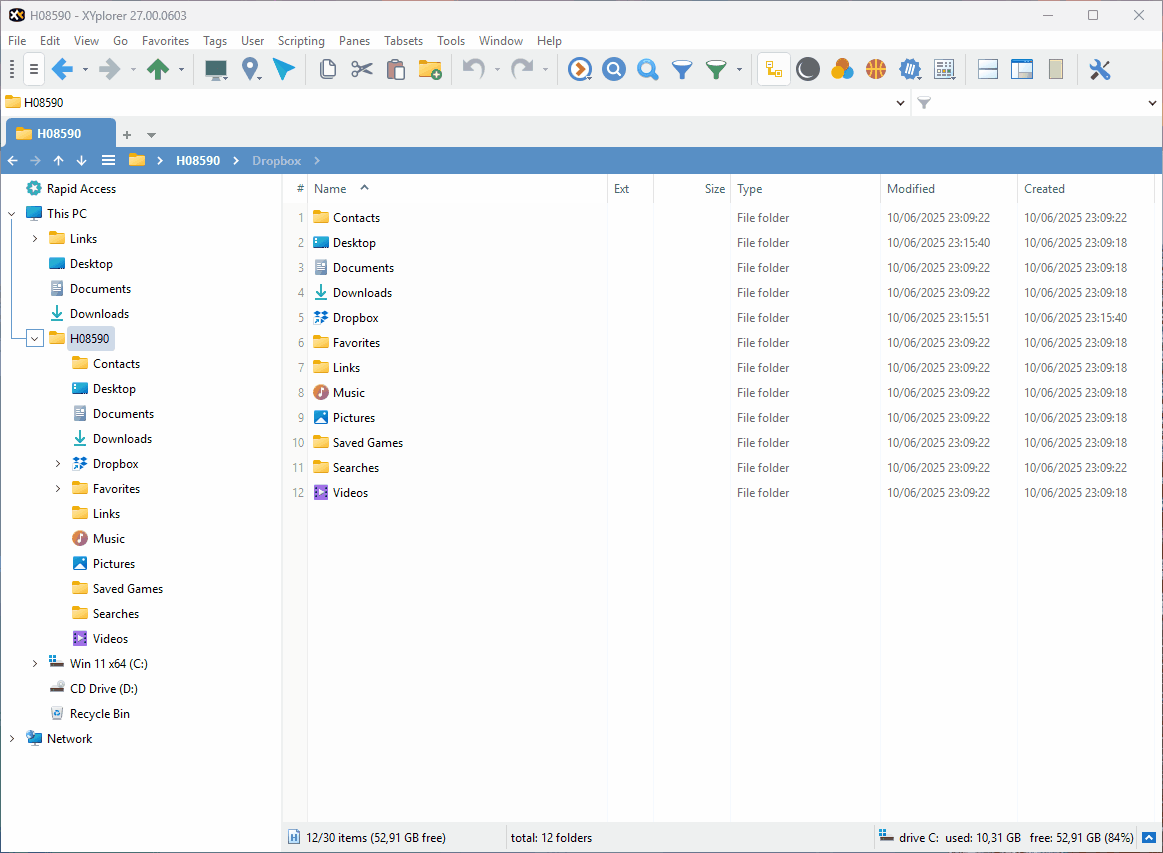Expand the Dropbox tree node
1163x853 pixels.
click(58, 464)
